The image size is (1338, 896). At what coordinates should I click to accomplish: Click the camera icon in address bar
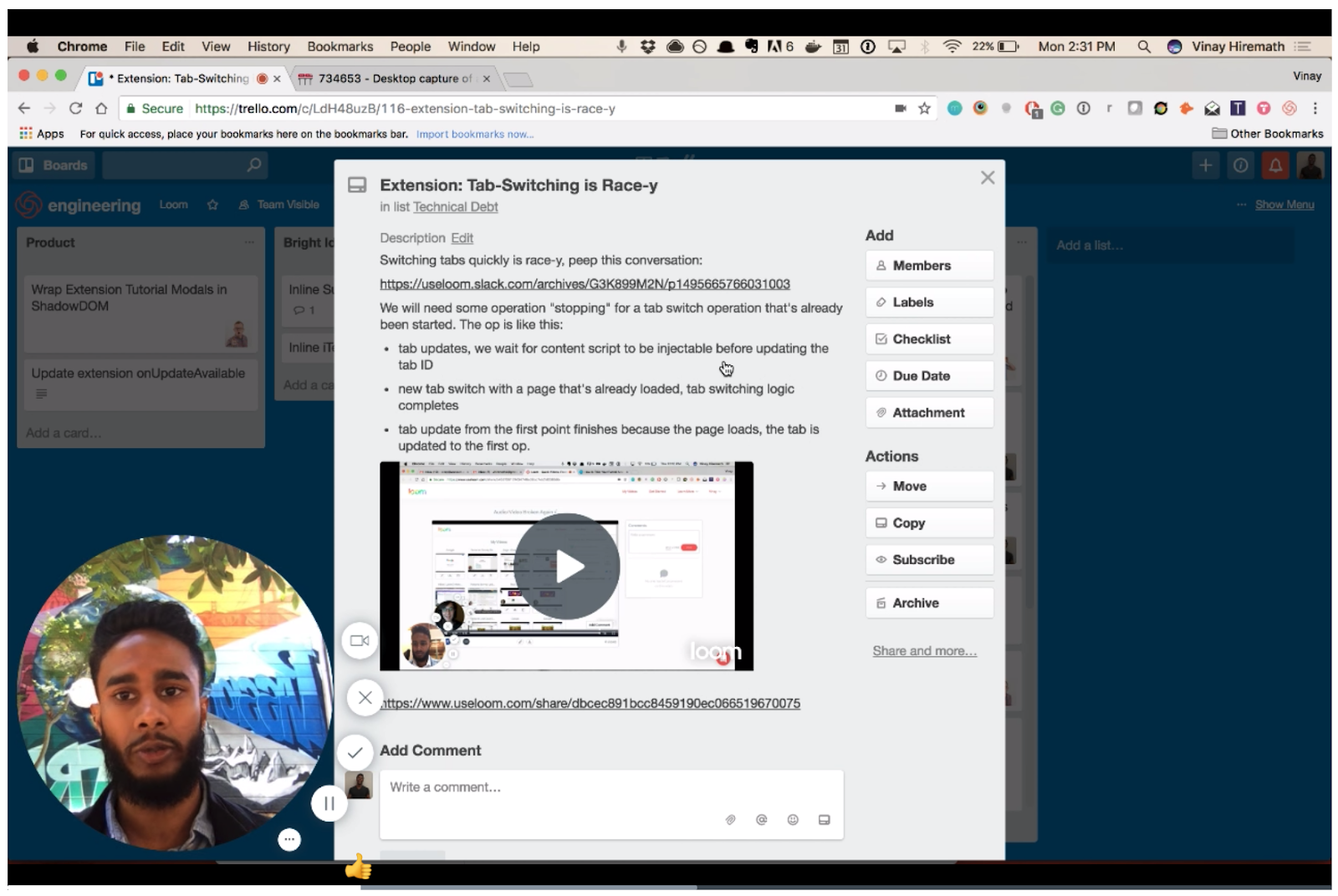point(901,109)
